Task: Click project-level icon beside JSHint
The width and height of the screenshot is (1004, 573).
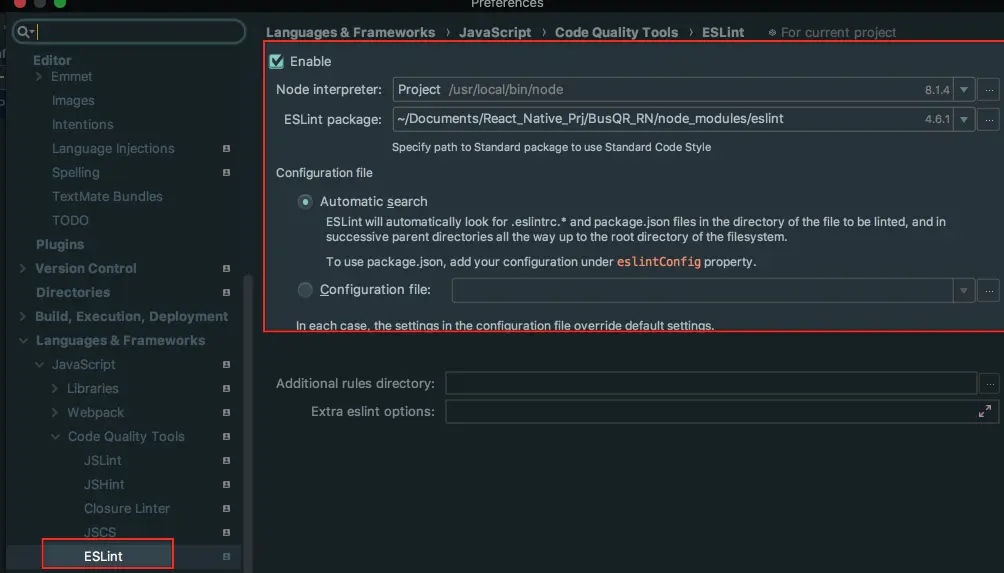Action: [x=226, y=485]
